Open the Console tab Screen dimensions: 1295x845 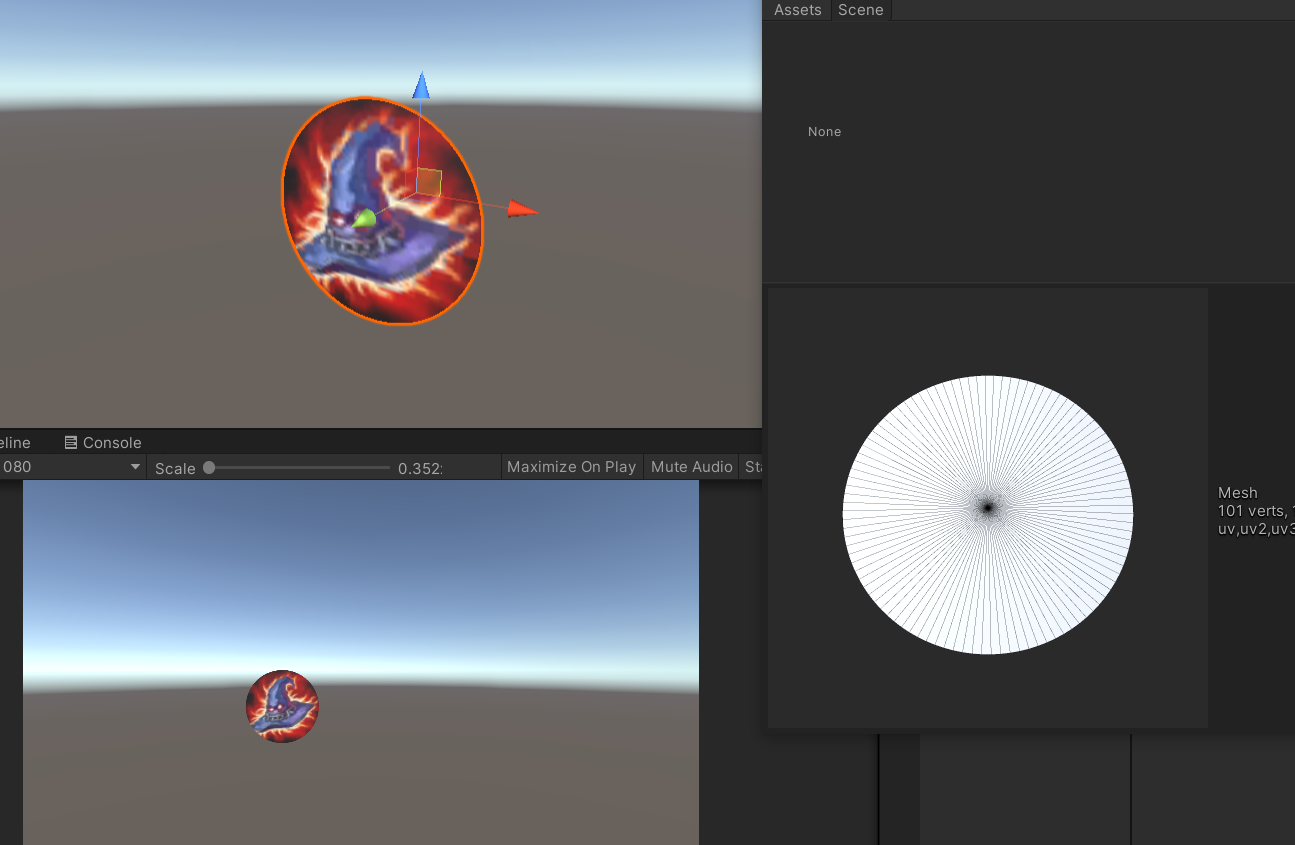click(x=102, y=442)
